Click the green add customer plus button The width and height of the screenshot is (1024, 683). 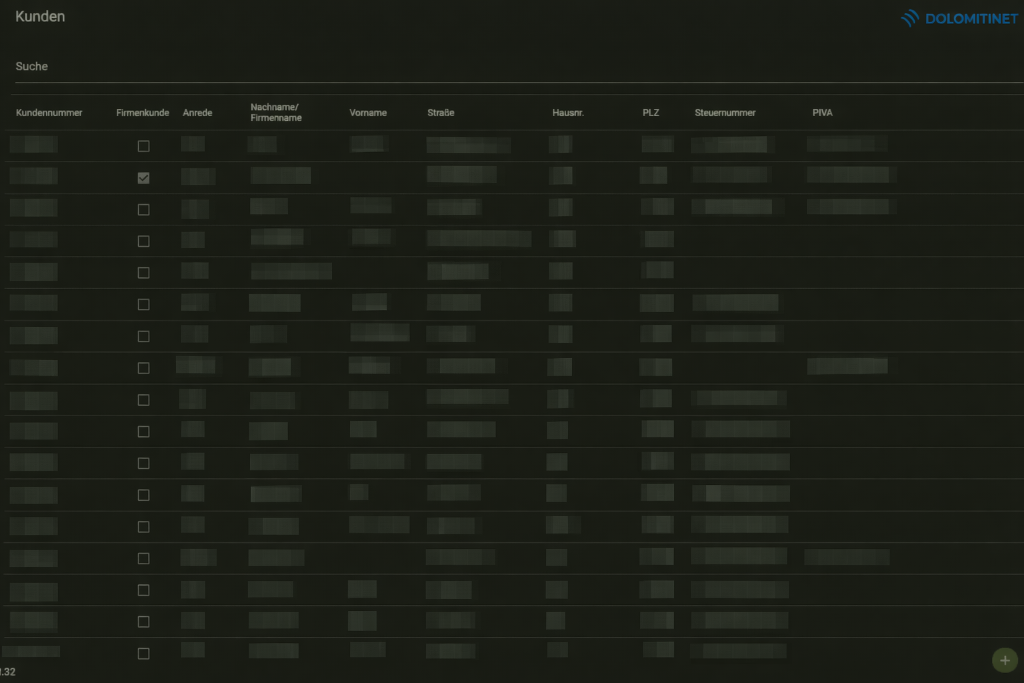pos(1004,660)
